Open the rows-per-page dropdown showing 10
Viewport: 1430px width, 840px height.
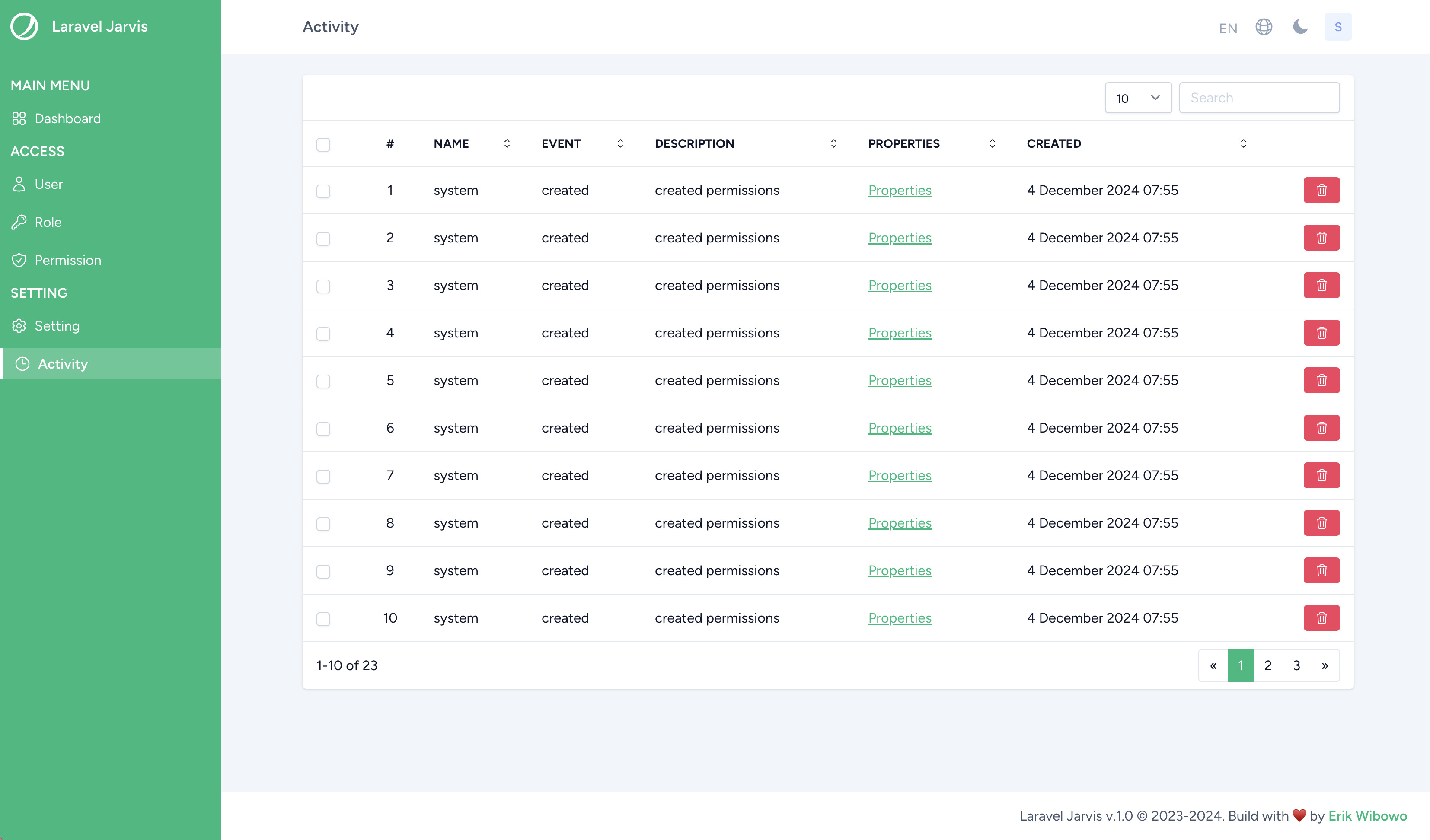1138,98
